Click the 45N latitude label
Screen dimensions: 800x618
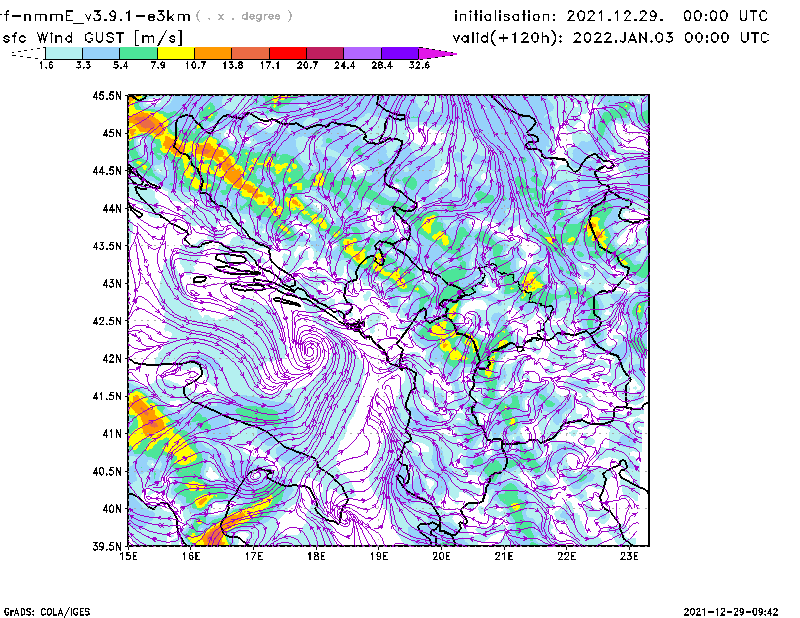[x=112, y=133]
